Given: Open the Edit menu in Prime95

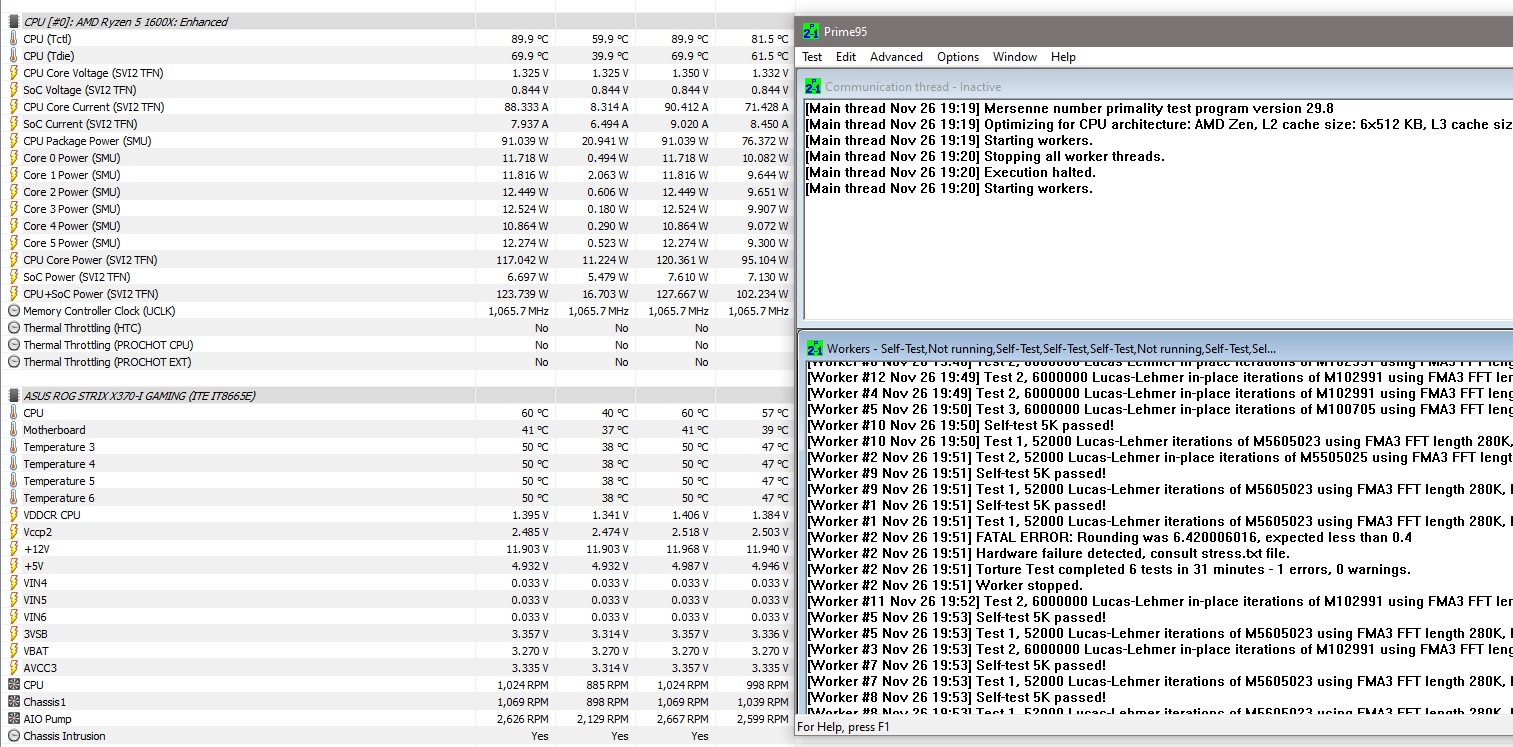Looking at the screenshot, I should tap(846, 57).
